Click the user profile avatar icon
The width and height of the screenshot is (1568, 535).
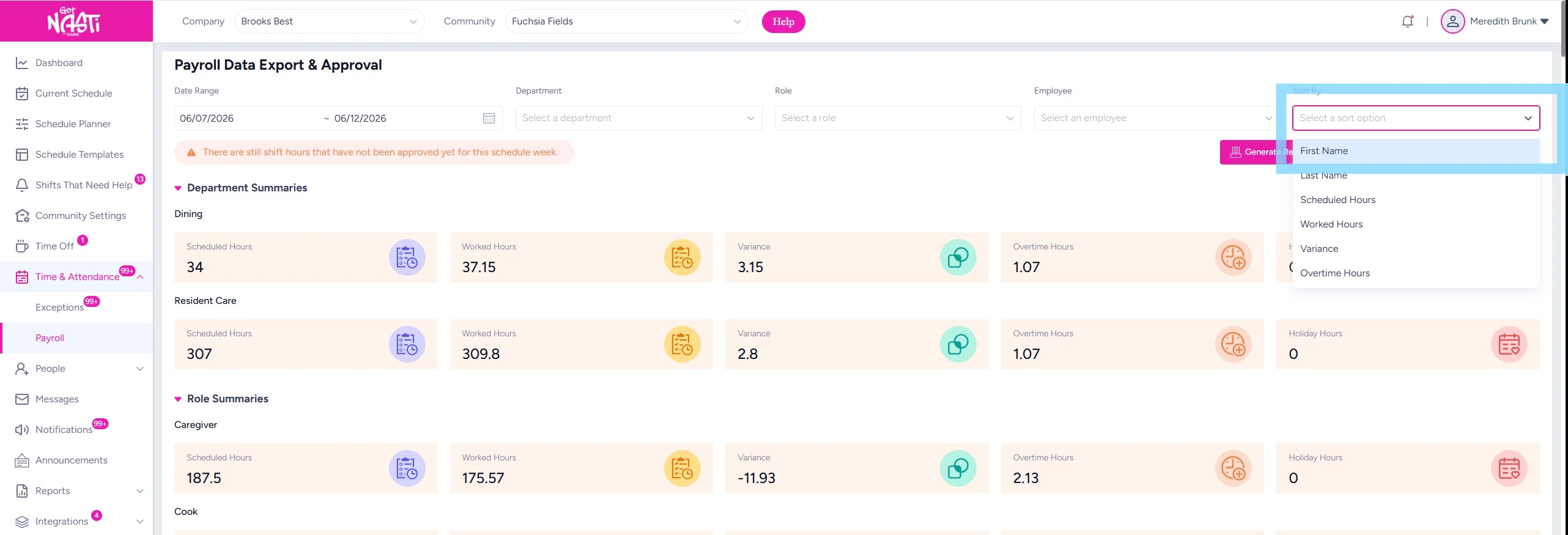(1452, 21)
